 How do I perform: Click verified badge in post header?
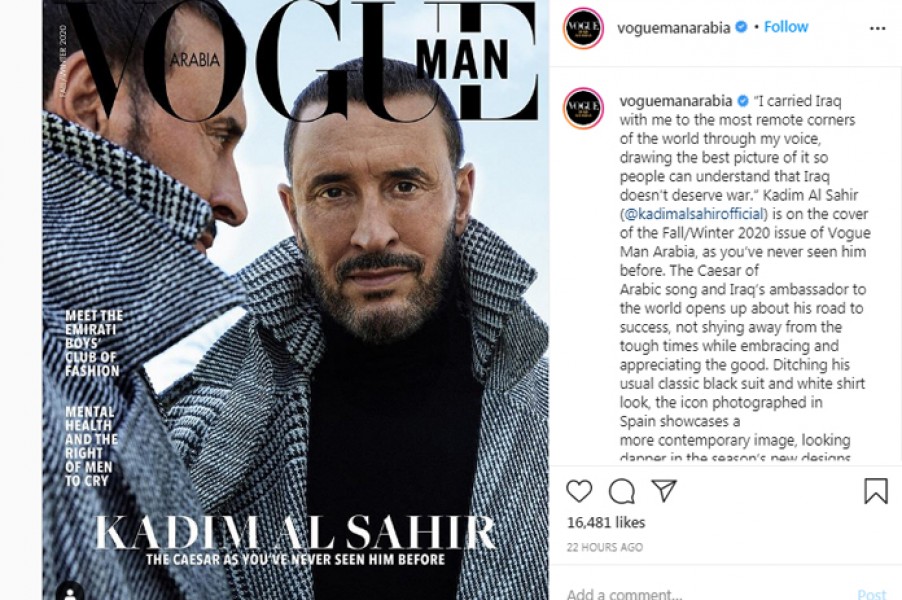742,27
